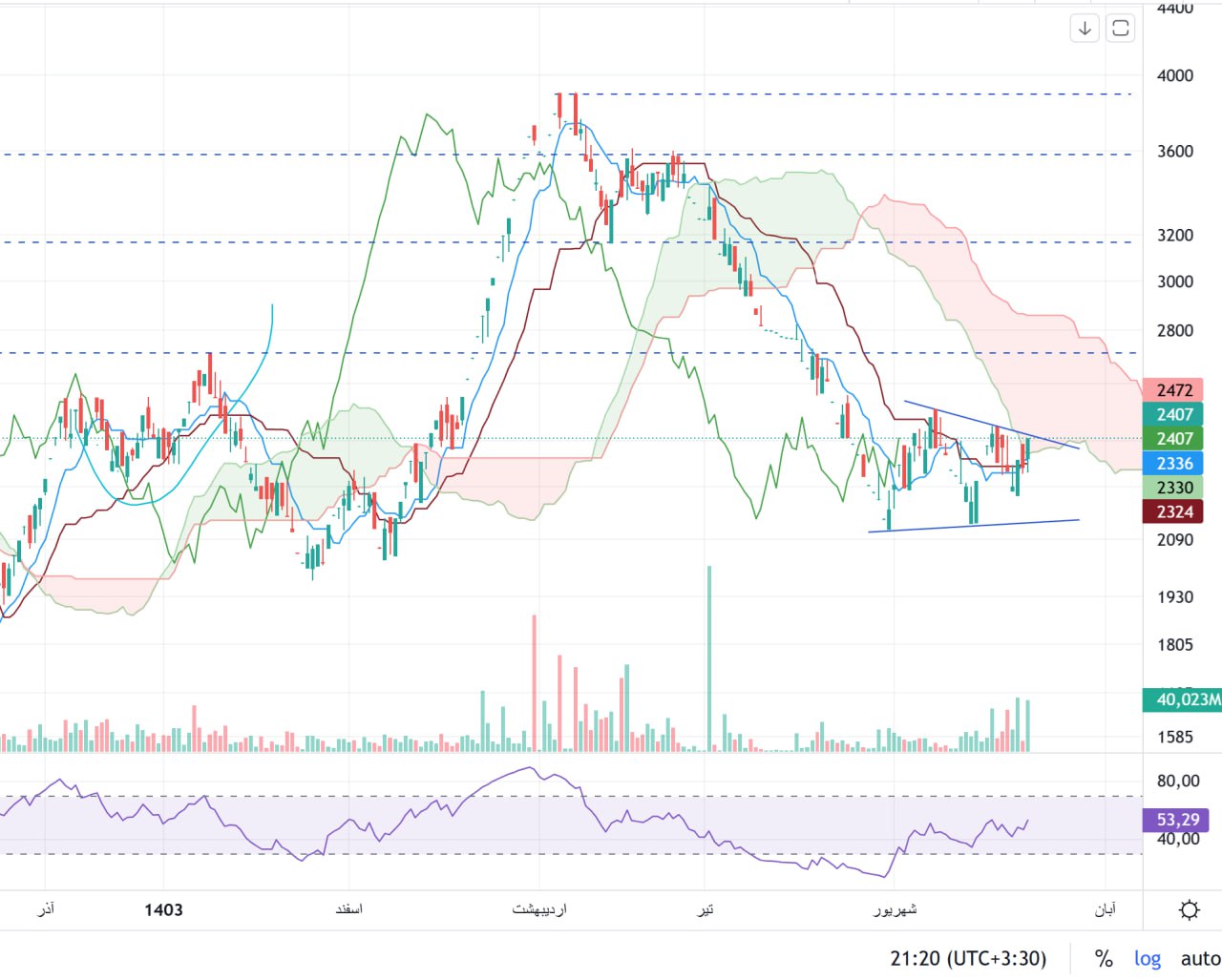Click the 80,00 level on the RSI axis
The width and height of the screenshot is (1222, 980).
(1177, 781)
